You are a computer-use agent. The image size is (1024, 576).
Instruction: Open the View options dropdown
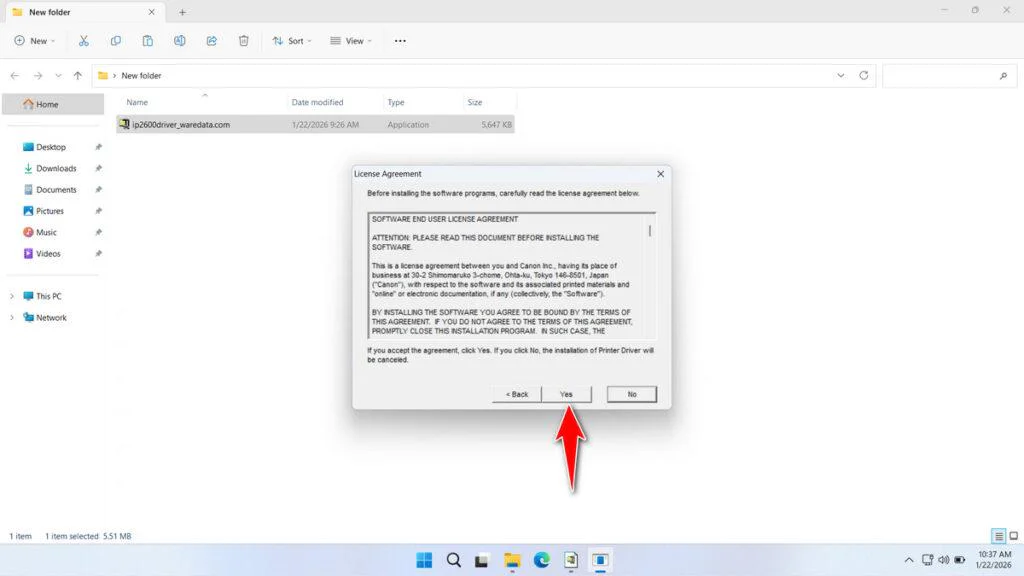[x=351, y=41]
